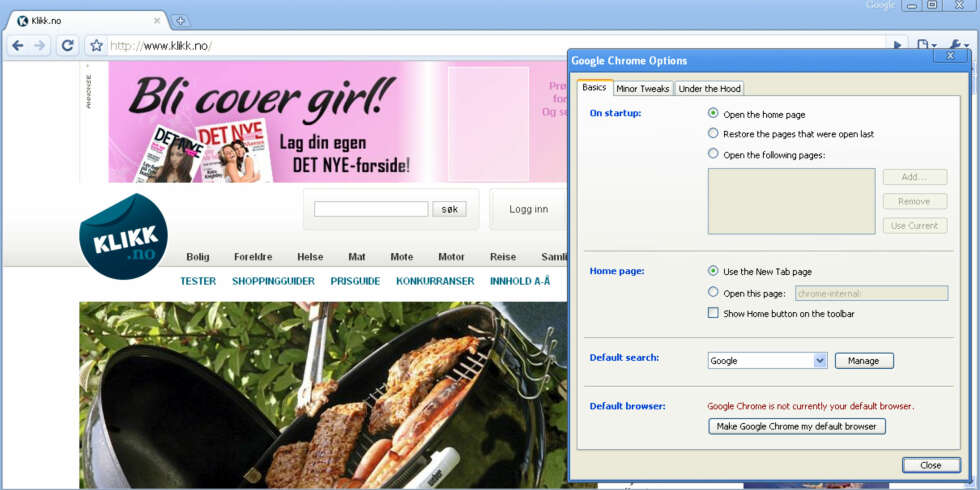Click the Logg inn link

(529, 209)
